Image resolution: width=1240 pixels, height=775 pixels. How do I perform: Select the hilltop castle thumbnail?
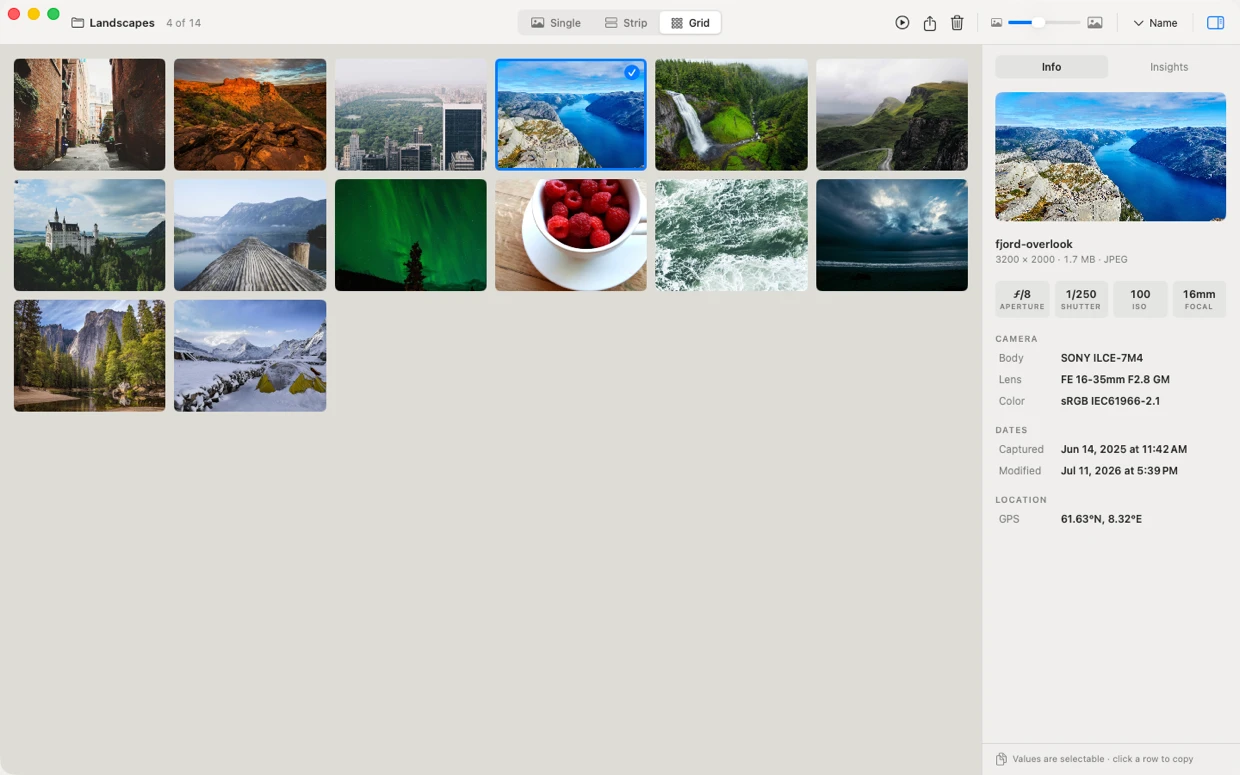[90, 235]
